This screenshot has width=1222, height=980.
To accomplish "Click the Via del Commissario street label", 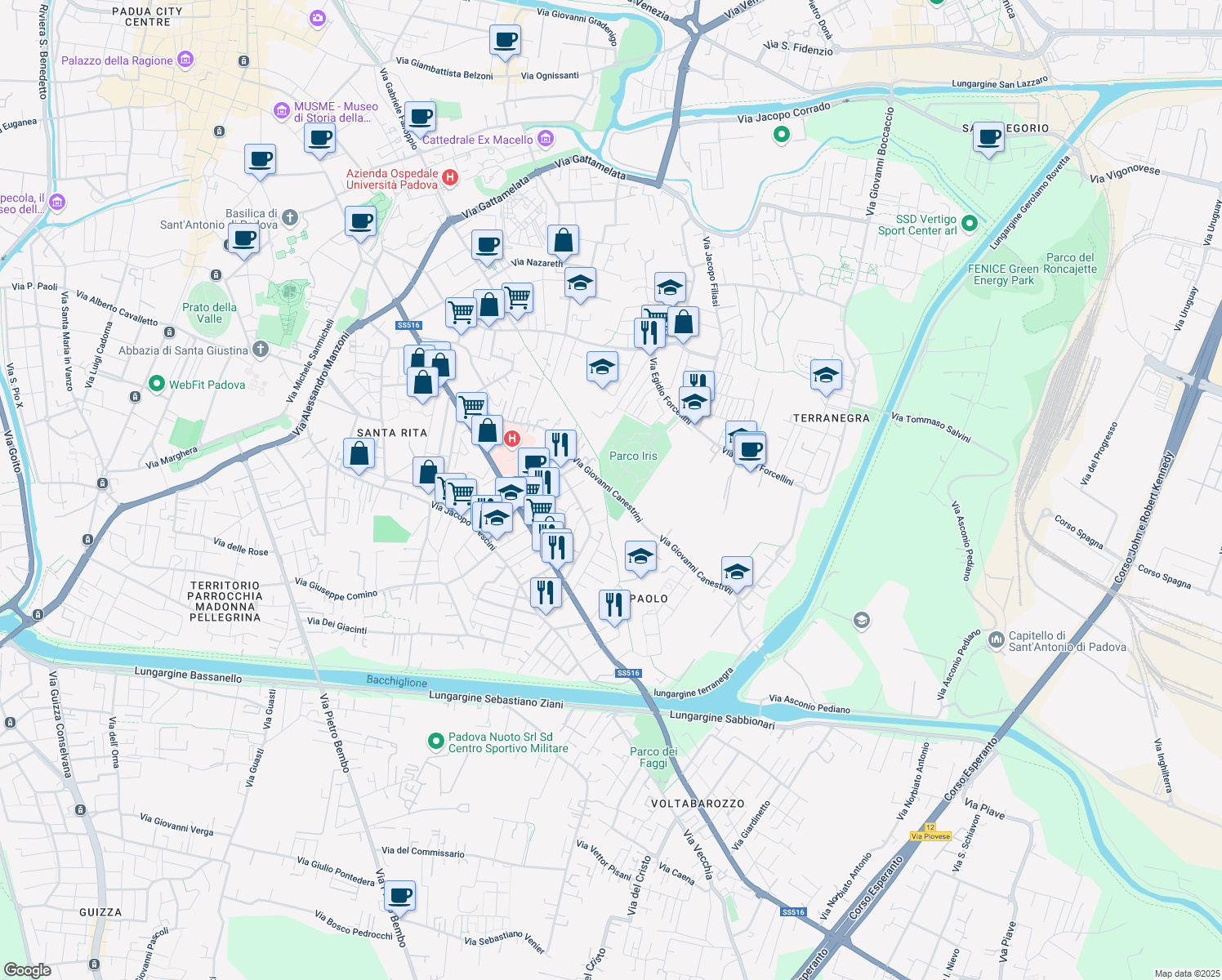I will (x=423, y=852).
